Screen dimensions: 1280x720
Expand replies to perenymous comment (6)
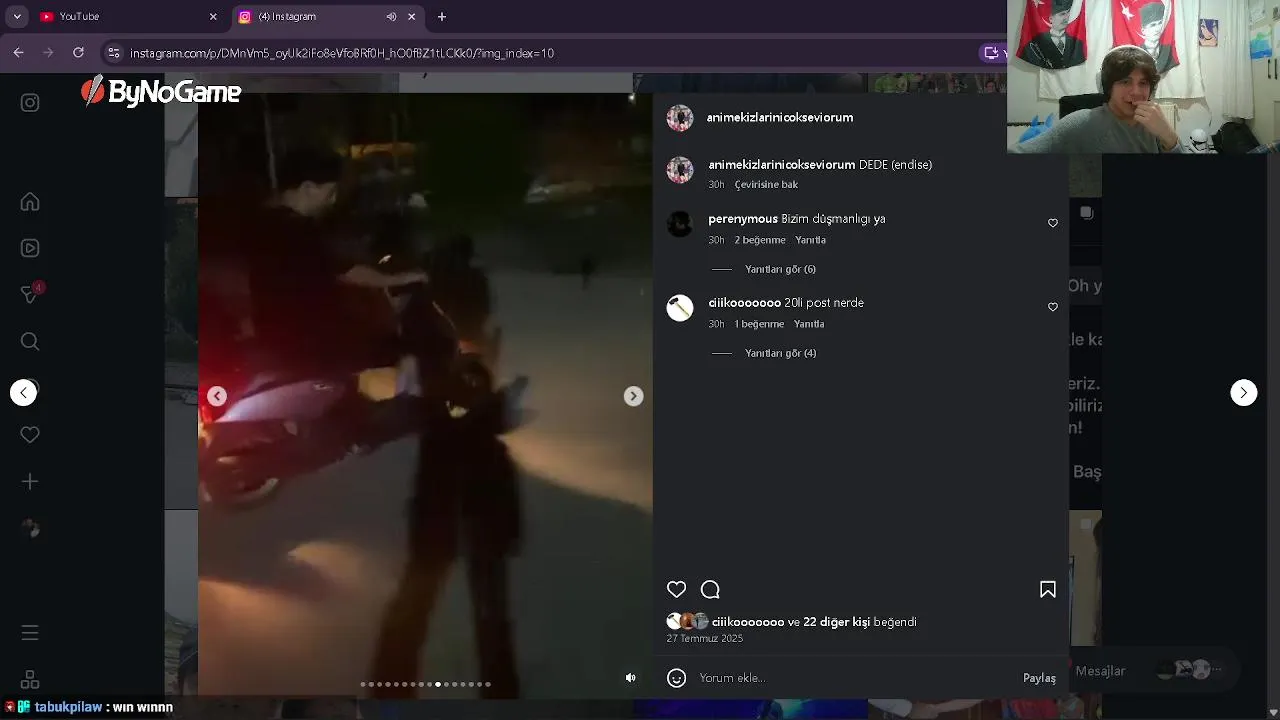(780, 269)
